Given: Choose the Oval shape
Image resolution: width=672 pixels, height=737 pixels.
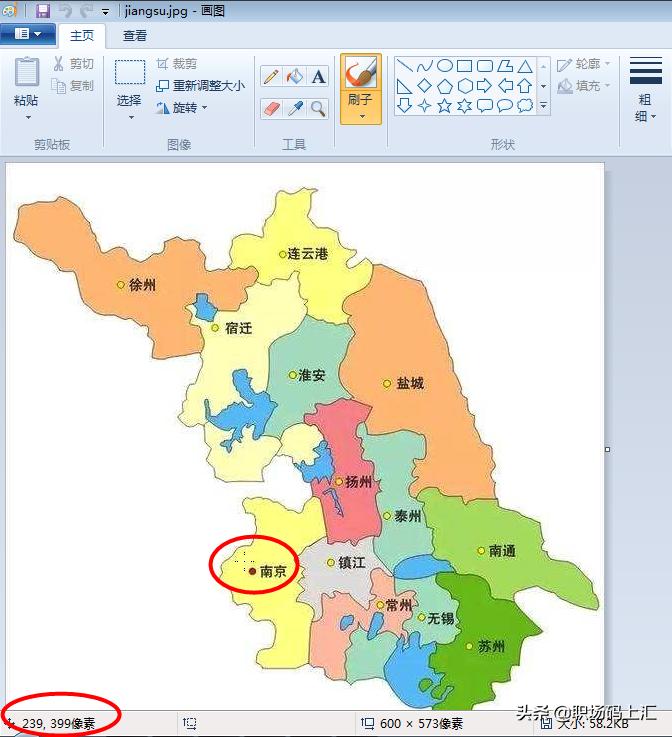Looking at the screenshot, I should click(x=445, y=66).
